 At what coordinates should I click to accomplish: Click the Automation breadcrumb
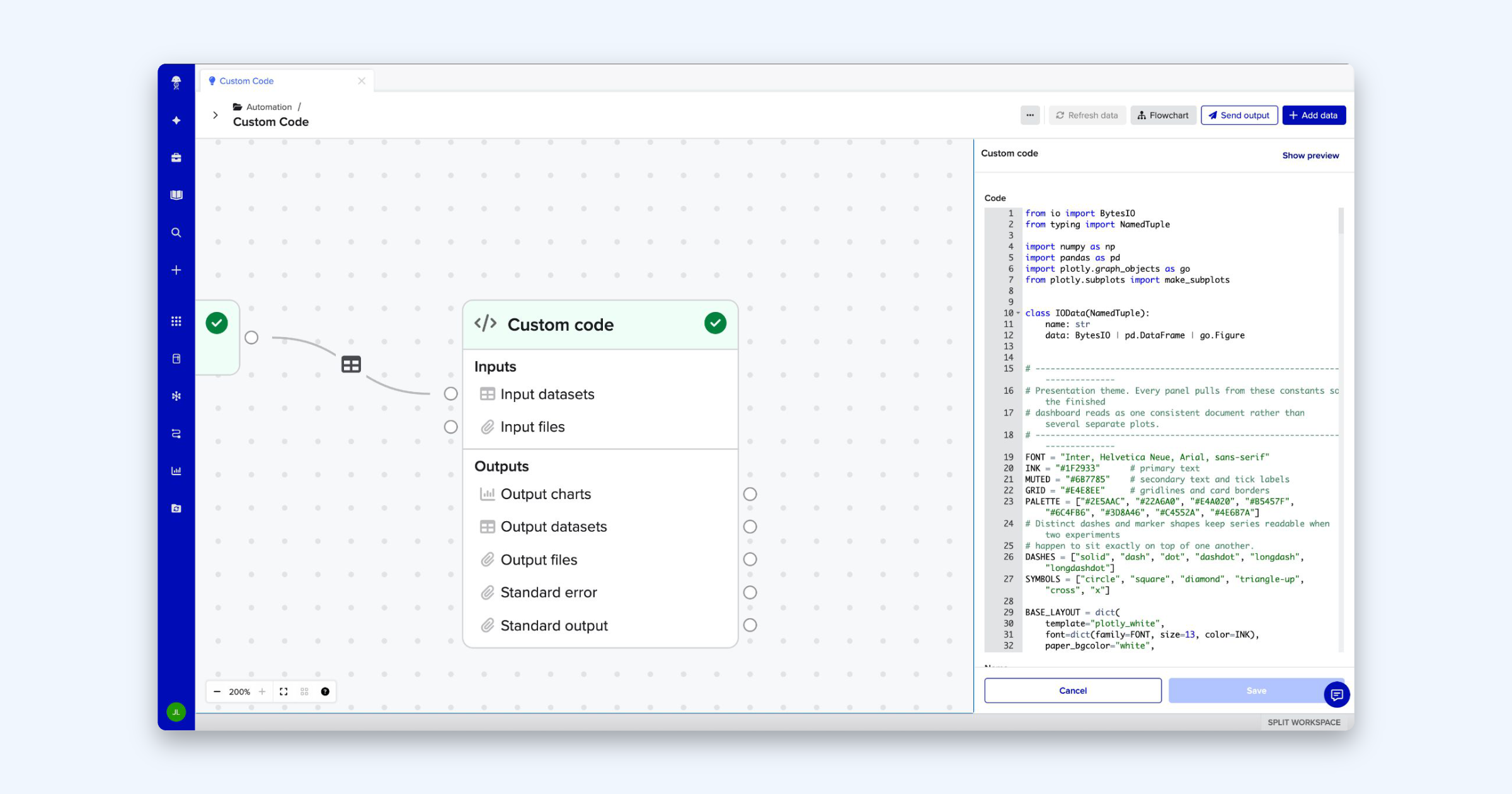(x=269, y=106)
